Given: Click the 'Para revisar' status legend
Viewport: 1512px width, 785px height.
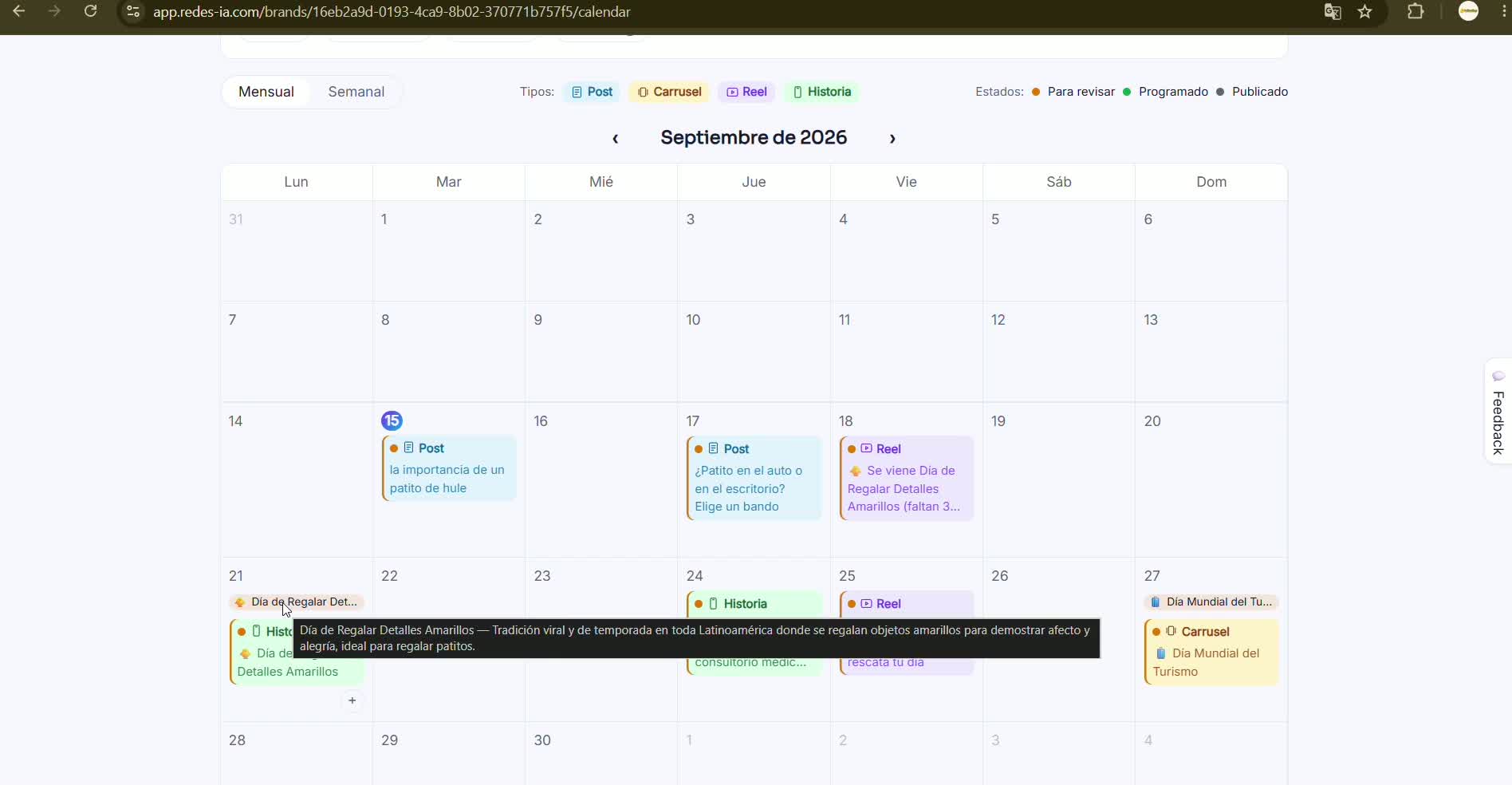Looking at the screenshot, I should [1073, 92].
